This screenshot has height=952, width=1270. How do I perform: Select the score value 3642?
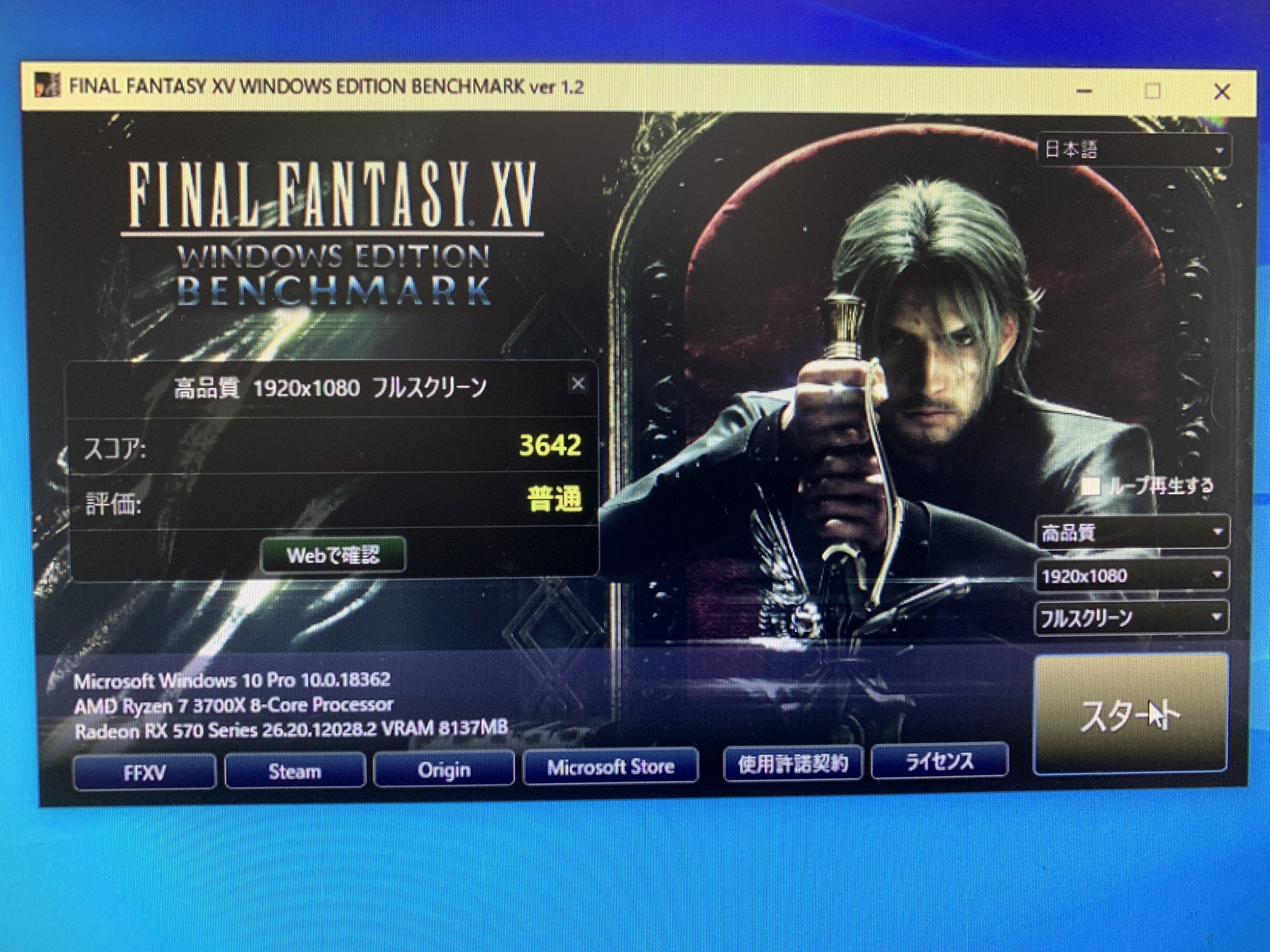[x=550, y=445]
